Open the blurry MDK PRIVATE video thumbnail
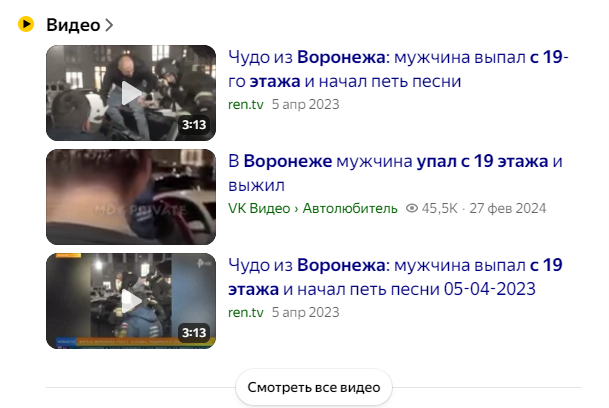Screen dimensions: 609x408 (x=131, y=197)
